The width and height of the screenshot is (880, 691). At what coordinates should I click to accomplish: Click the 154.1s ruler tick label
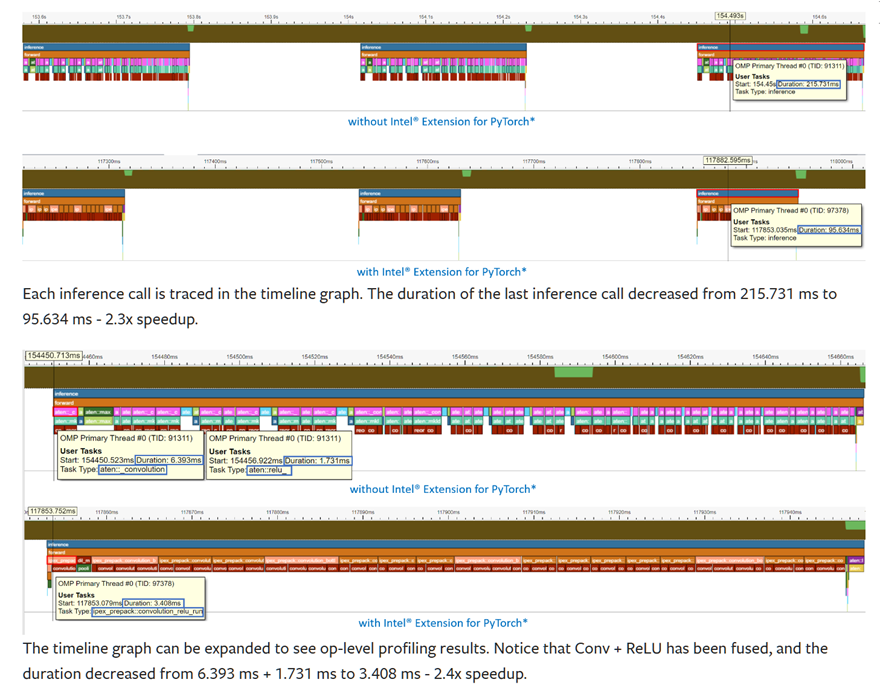(426, 17)
